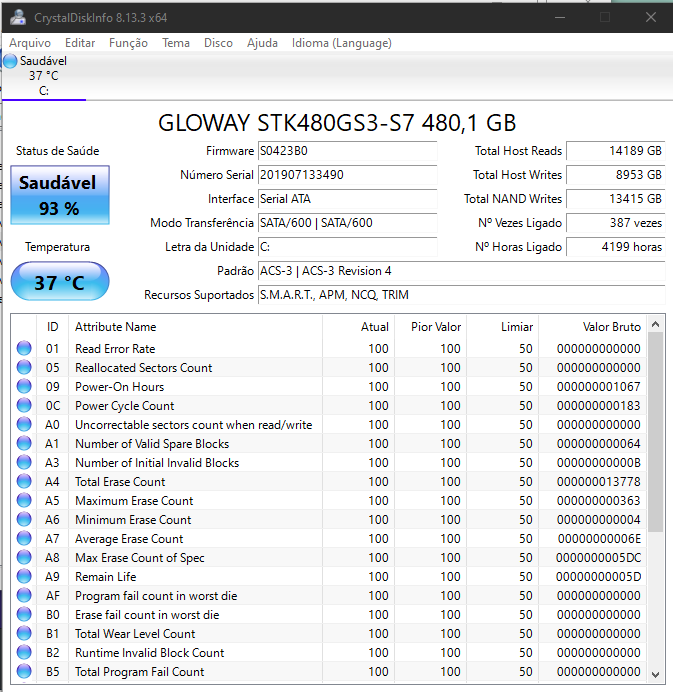The height and width of the screenshot is (692, 673).
Task: Click Total Host Writes value 8953 GB
Action: (616, 175)
